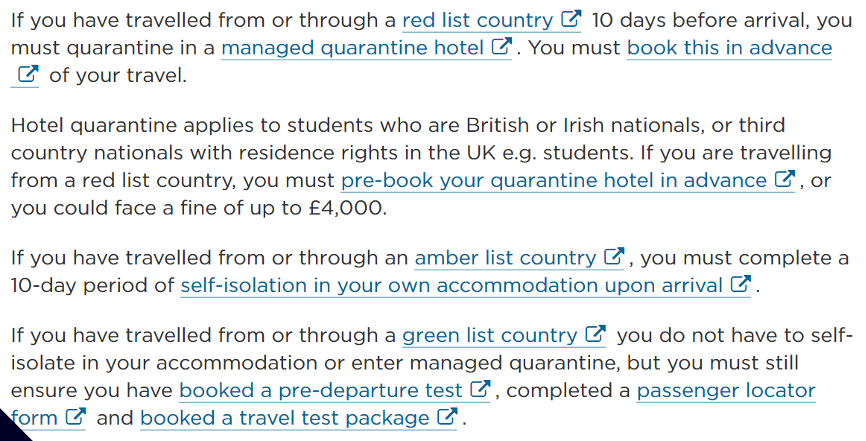Open the red list country link
This screenshot has height=441, width=866.
click(477, 20)
